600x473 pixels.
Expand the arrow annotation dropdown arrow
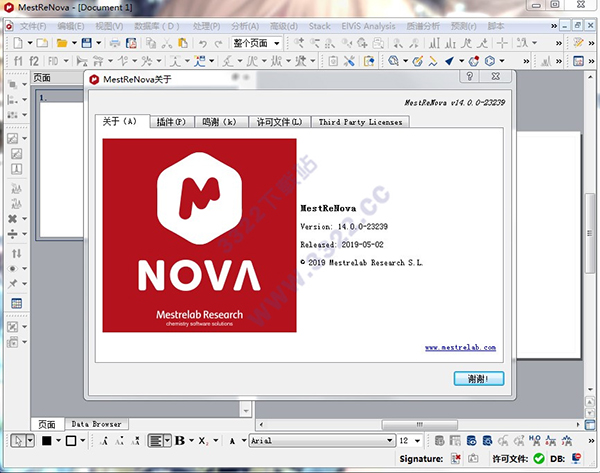tap(462, 61)
